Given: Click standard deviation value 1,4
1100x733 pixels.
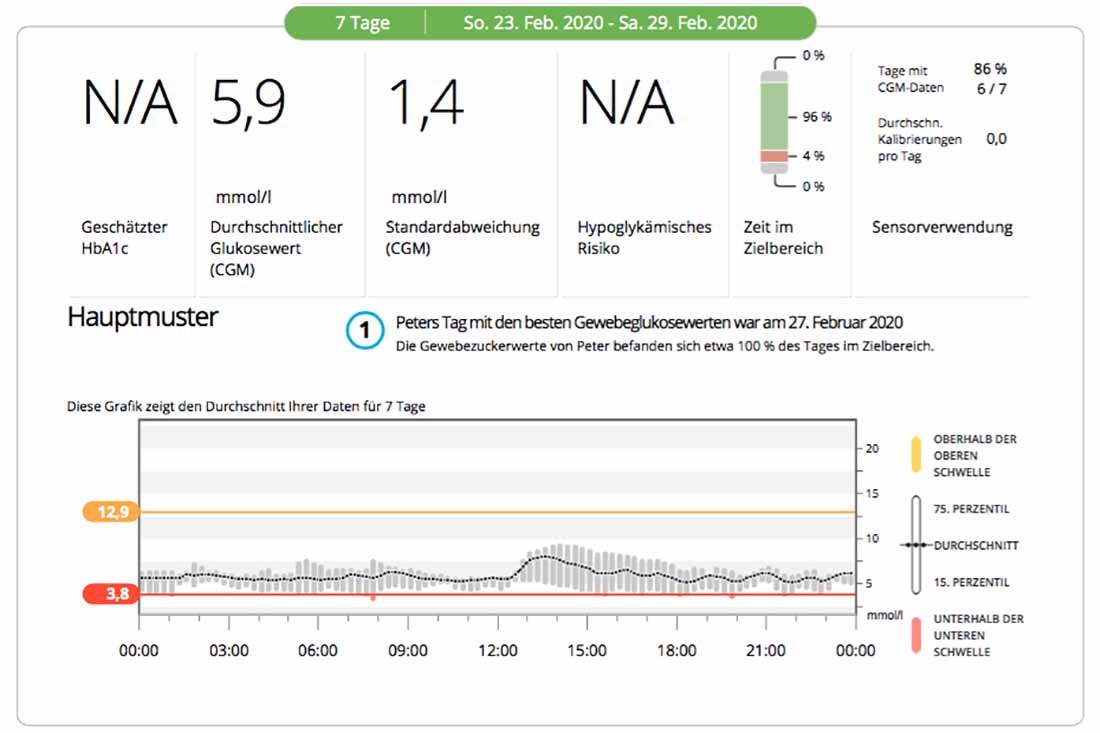Looking at the screenshot, I should point(425,103).
